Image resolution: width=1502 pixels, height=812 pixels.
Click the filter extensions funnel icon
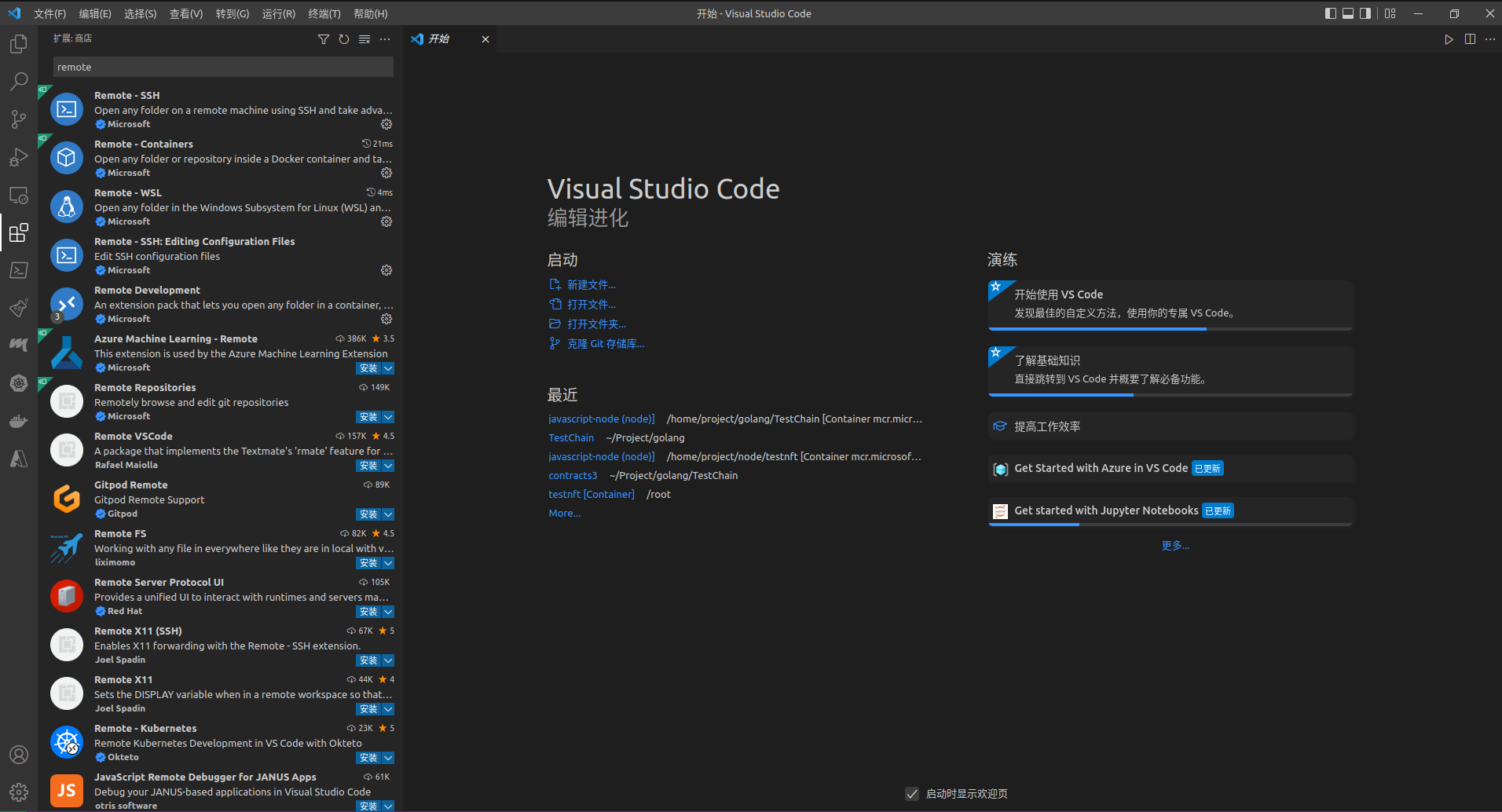tap(324, 39)
